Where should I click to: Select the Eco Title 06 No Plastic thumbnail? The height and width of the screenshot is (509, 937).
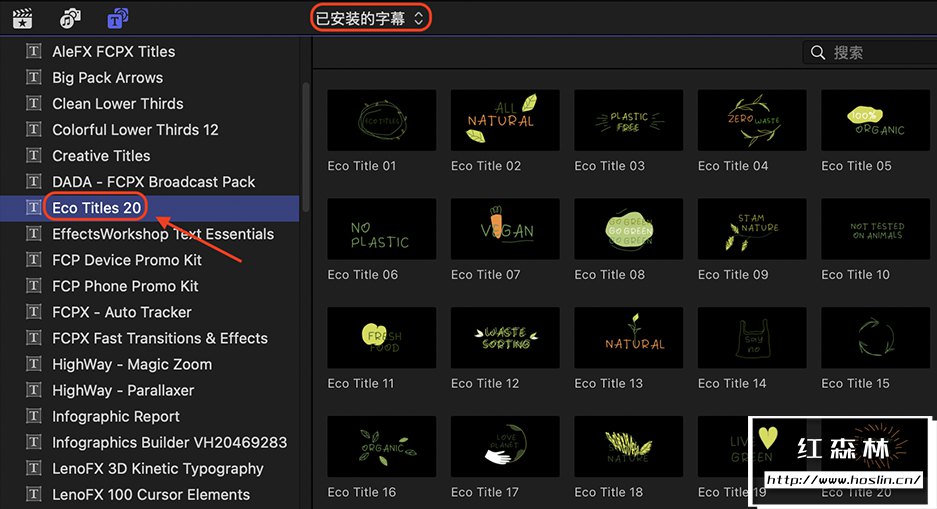pyautogui.click(x=382, y=229)
